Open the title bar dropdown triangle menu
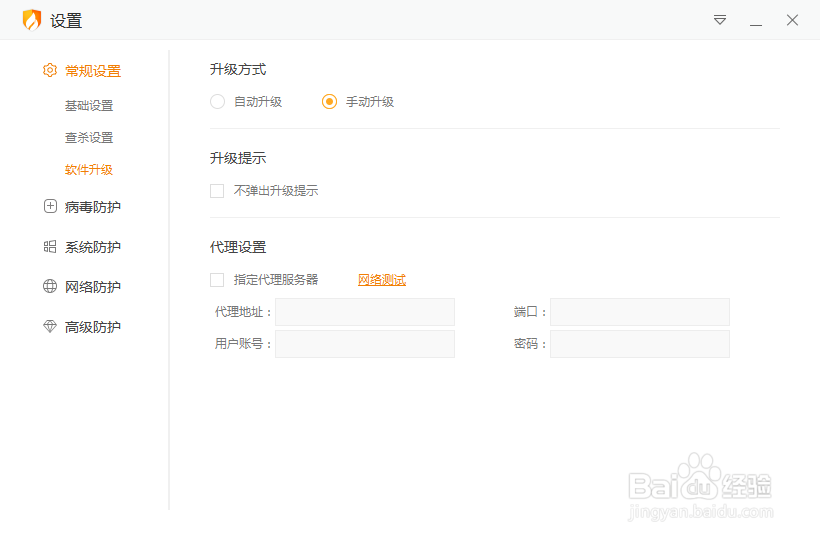 tap(720, 20)
